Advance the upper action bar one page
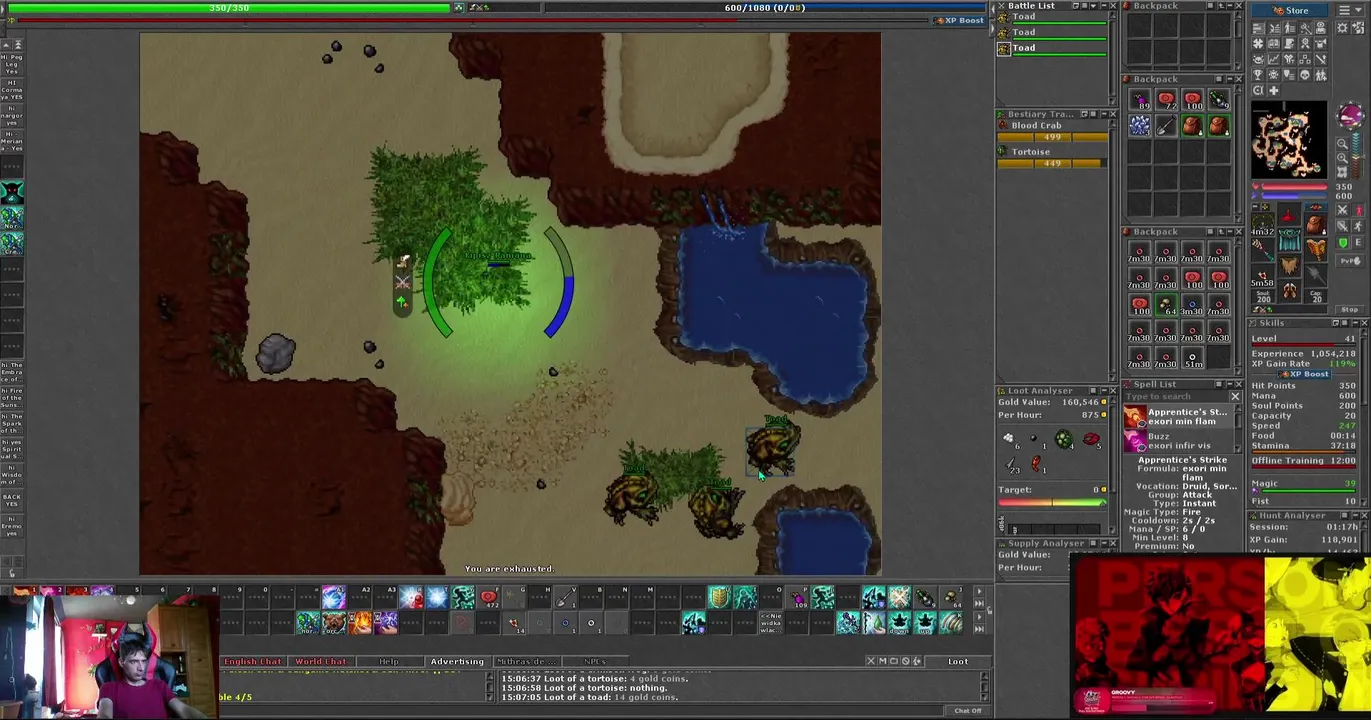The height and width of the screenshot is (720, 1371). point(978,591)
